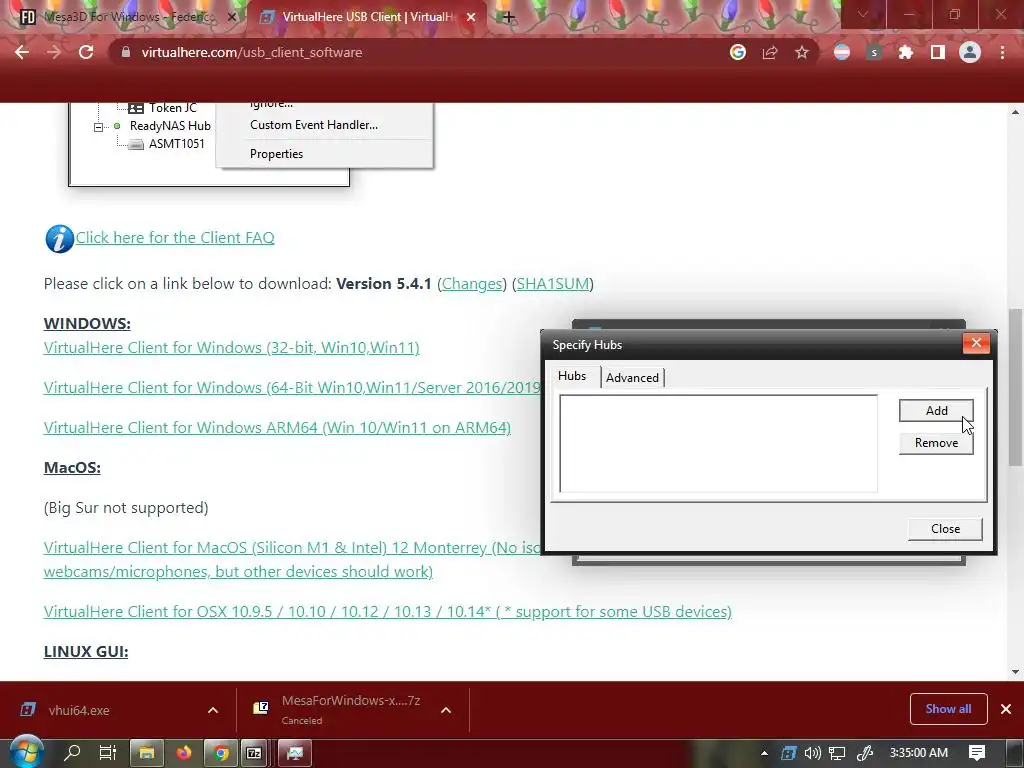The height and width of the screenshot is (768, 1024).
Task: Click the volume speaker tray icon
Action: pos(812,753)
